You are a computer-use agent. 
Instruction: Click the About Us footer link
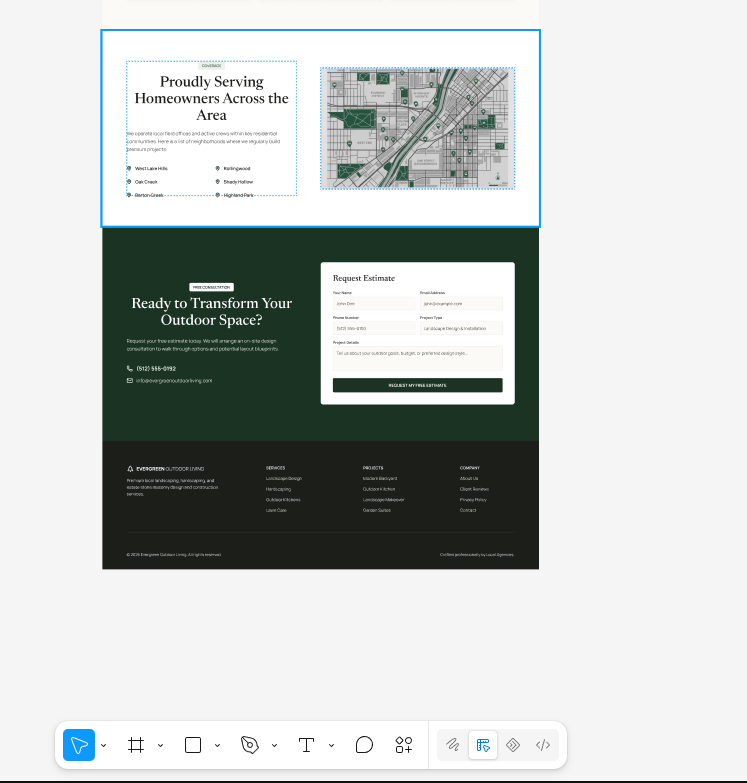coord(469,478)
